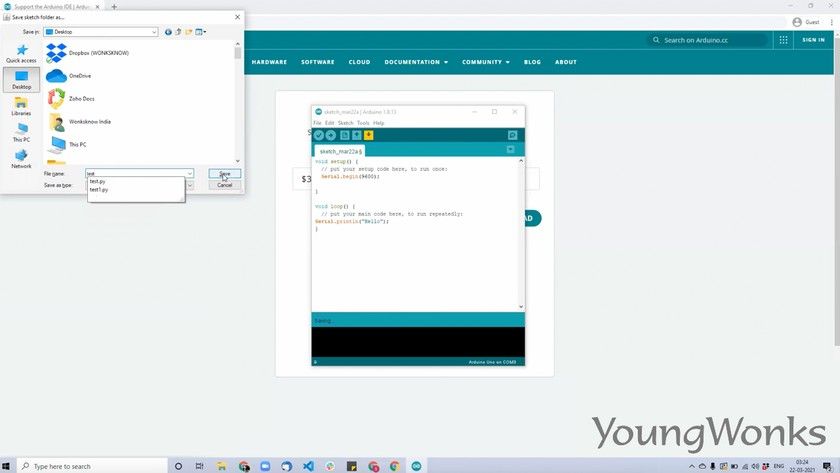Open Zoom from the taskbar
The width and height of the screenshot is (840, 473).
point(265,466)
